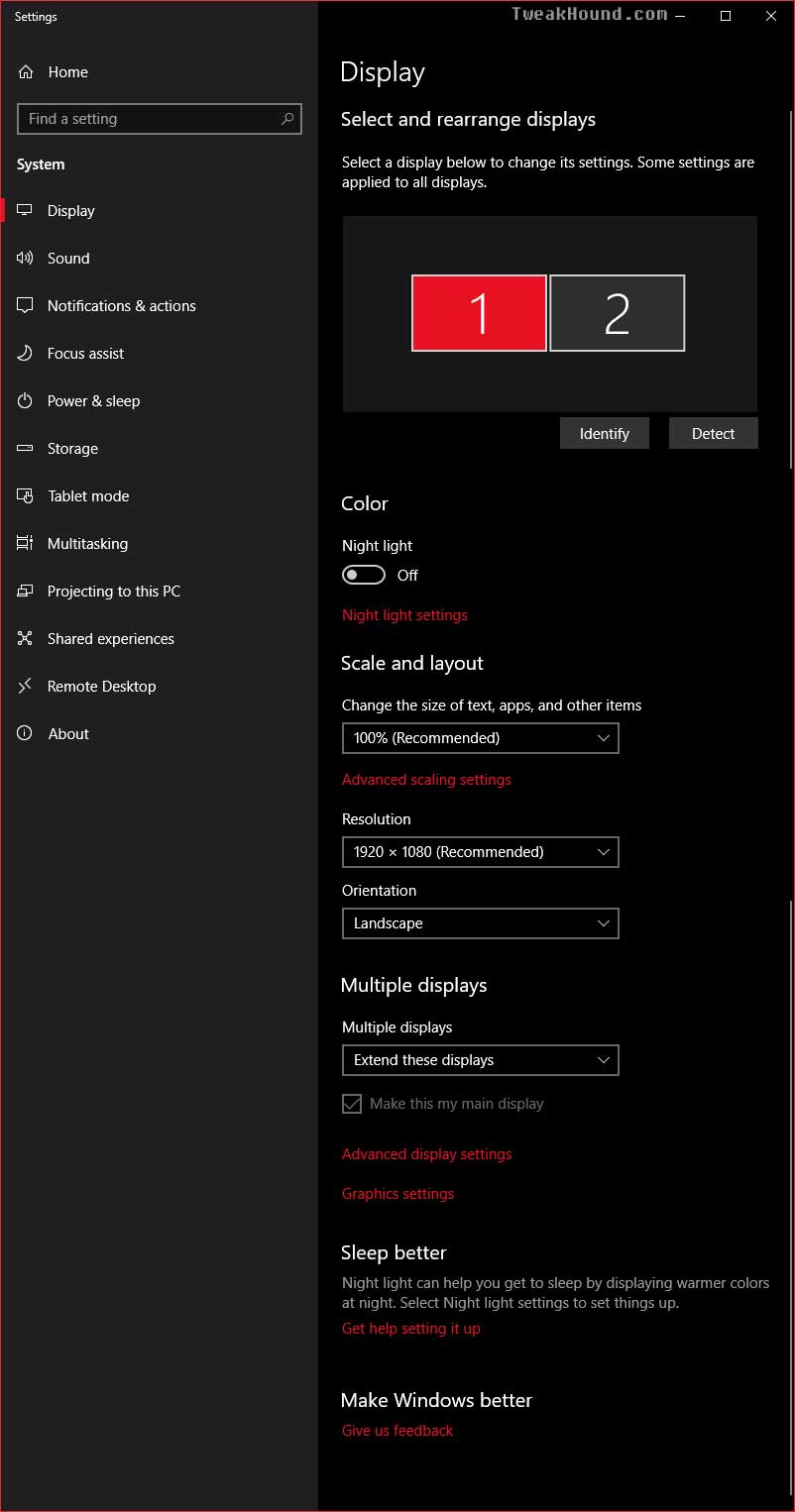Click the Tablet mode icon
Image resolution: width=795 pixels, height=1512 pixels.
[x=26, y=496]
